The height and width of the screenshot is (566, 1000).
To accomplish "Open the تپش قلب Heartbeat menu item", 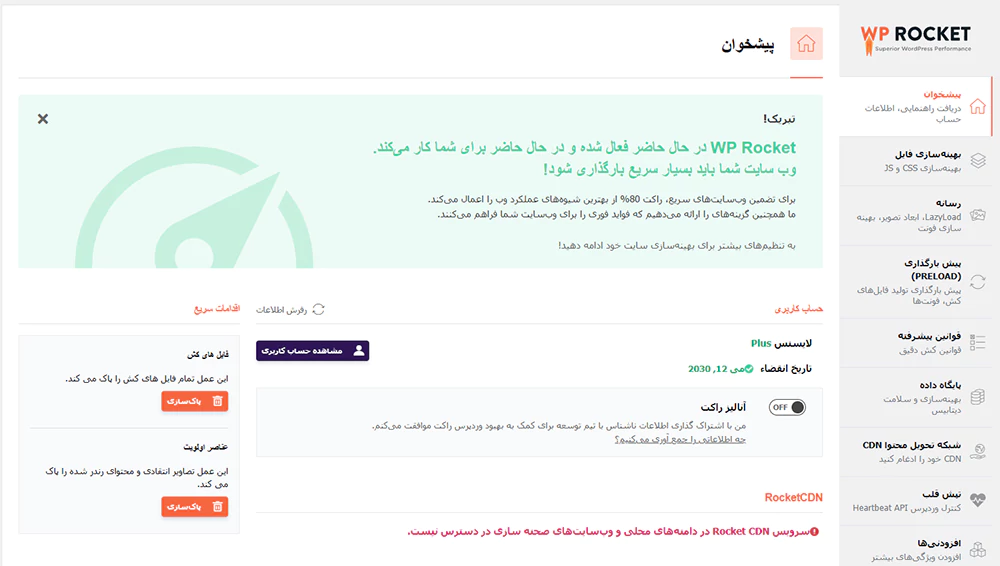I will click(916, 501).
